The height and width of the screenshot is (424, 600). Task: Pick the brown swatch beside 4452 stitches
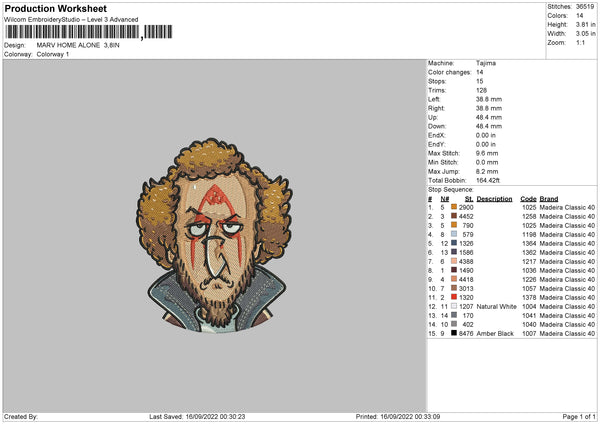(454, 216)
